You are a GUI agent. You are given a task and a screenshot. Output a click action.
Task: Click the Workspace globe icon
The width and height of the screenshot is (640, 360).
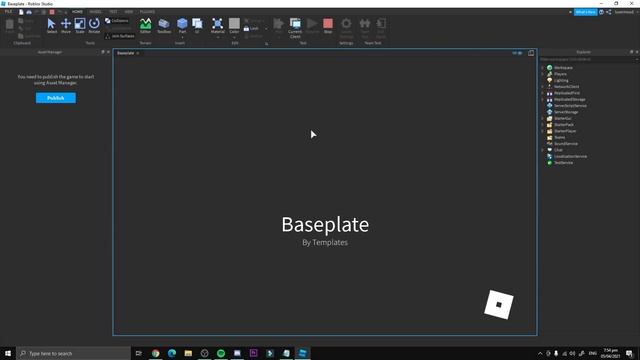pos(549,68)
